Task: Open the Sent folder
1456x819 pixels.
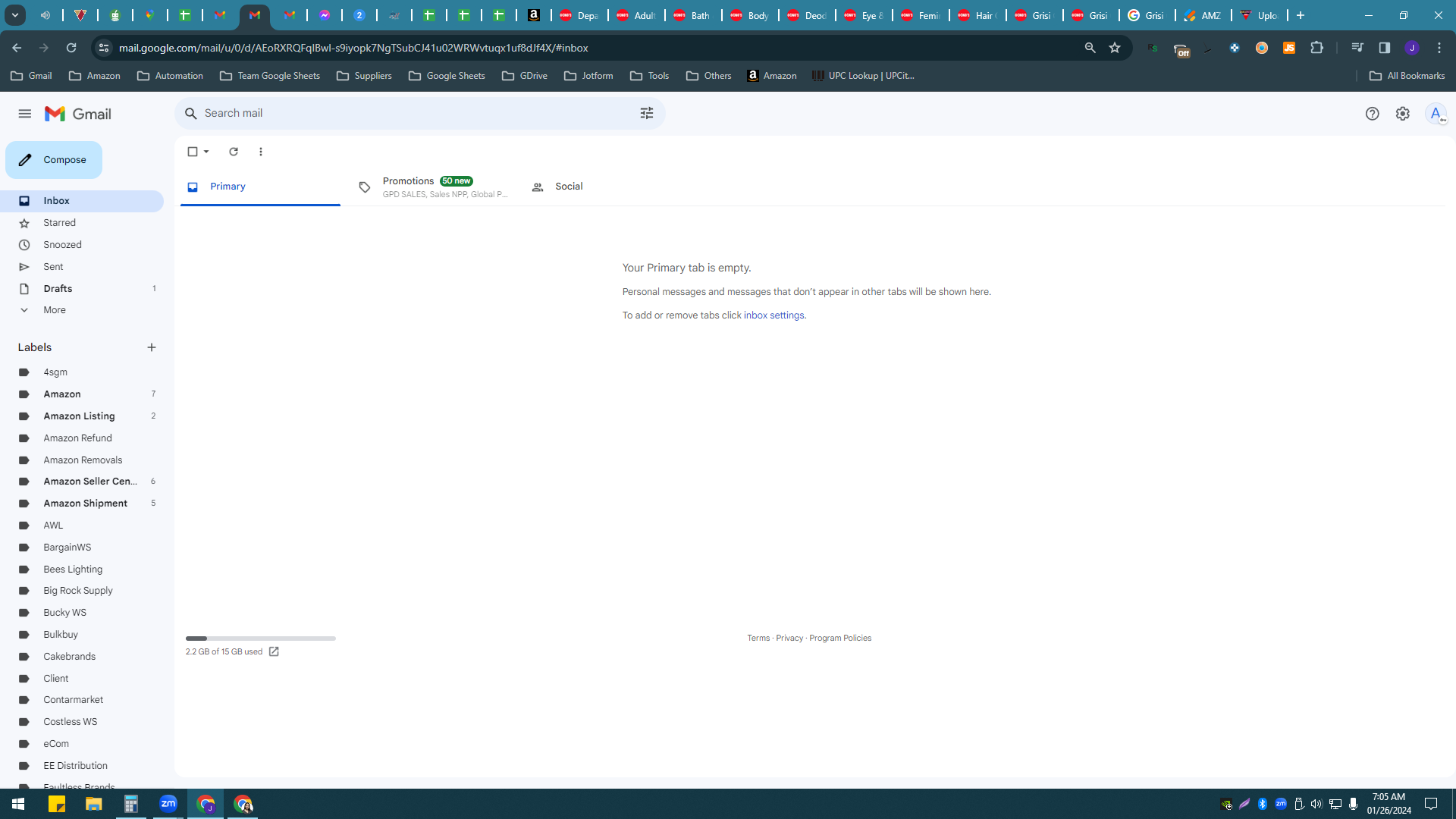Action: point(82,267)
